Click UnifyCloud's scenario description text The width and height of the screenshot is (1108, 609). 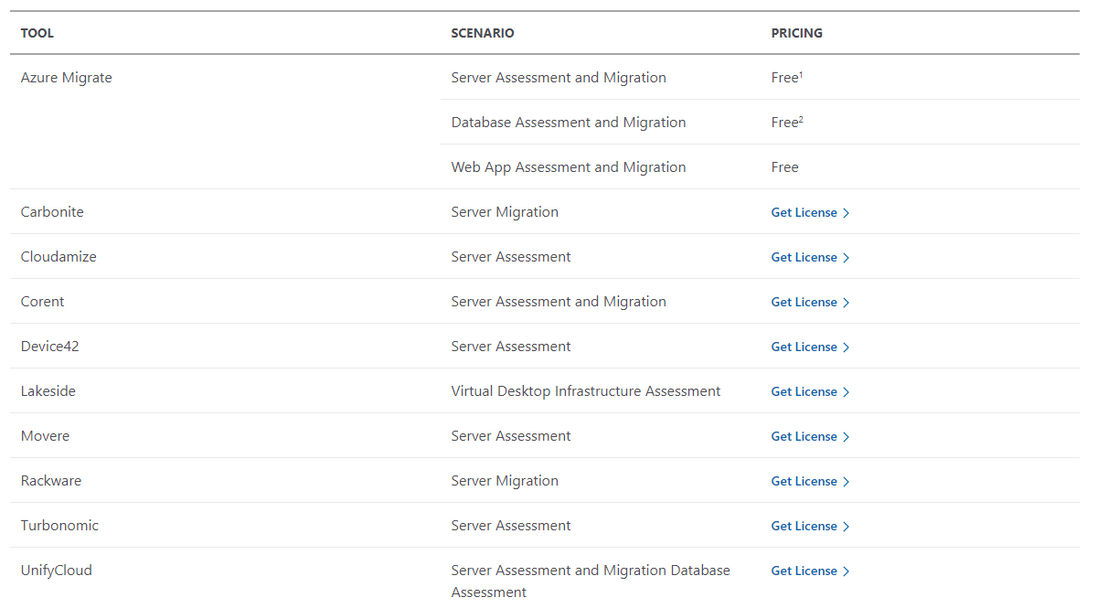click(x=591, y=581)
